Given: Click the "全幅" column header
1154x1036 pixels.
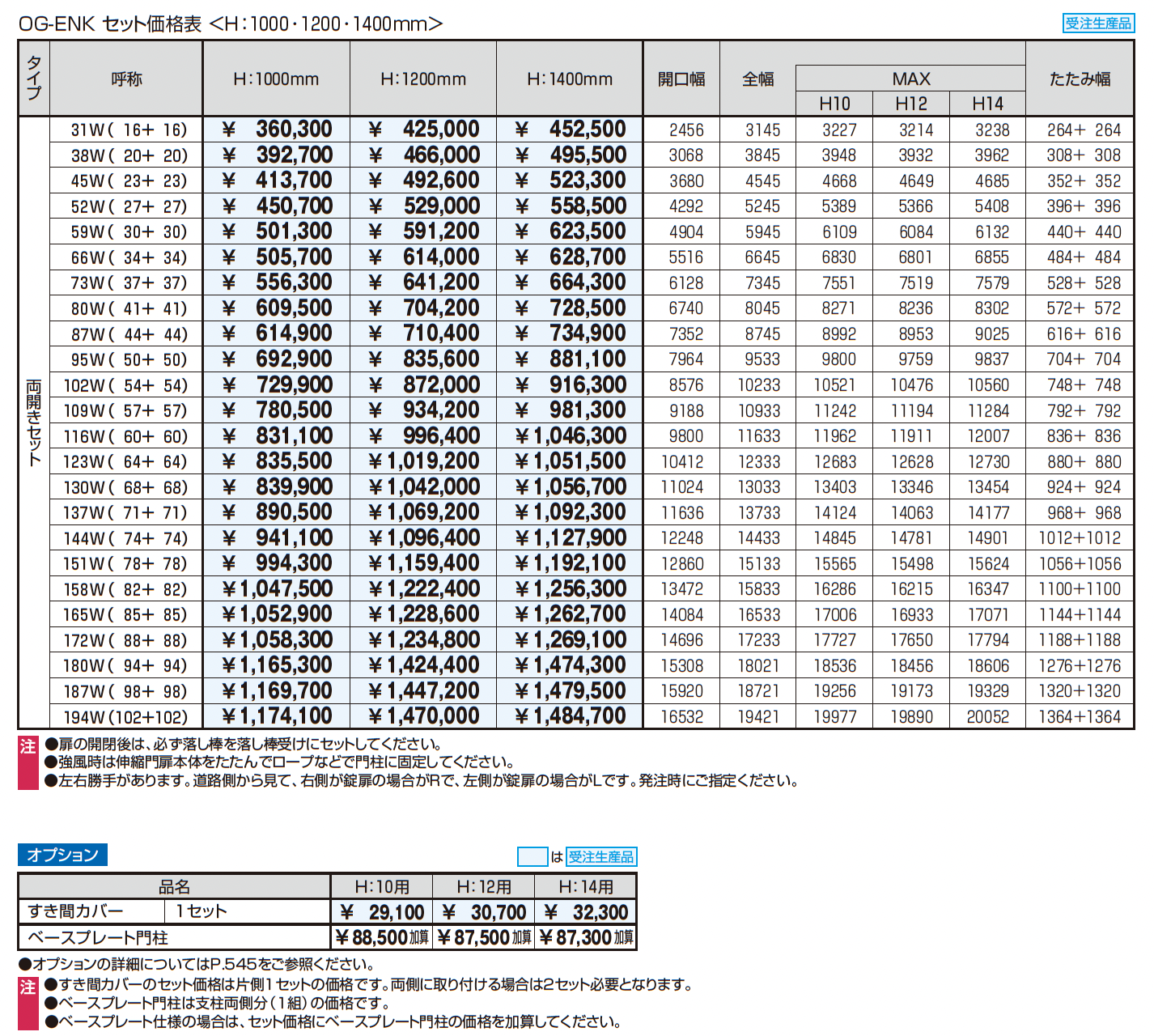Looking at the screenshot, I should coord(758,79).
